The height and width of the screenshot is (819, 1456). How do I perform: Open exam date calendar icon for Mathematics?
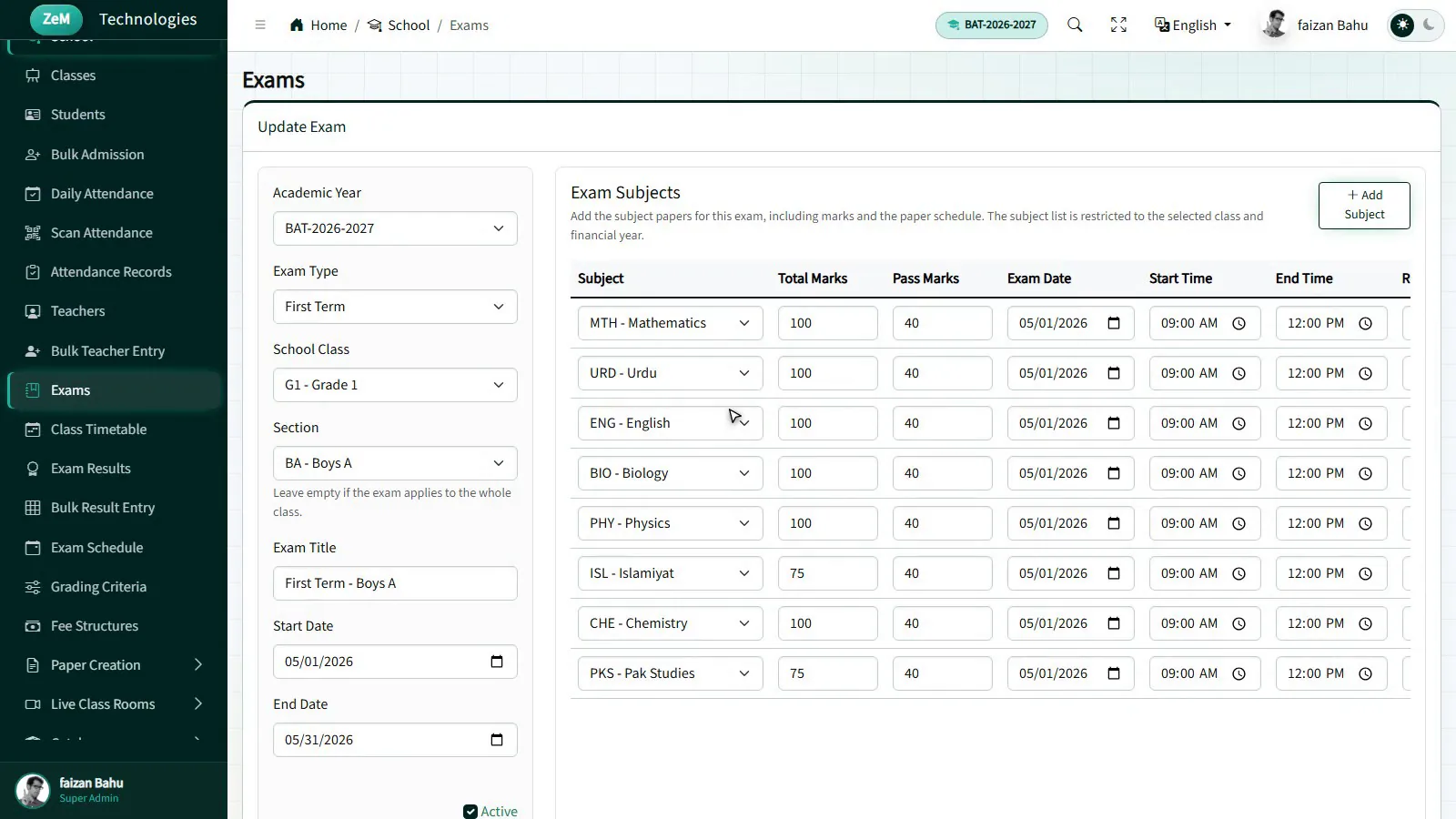click(x=1114, y=323)
